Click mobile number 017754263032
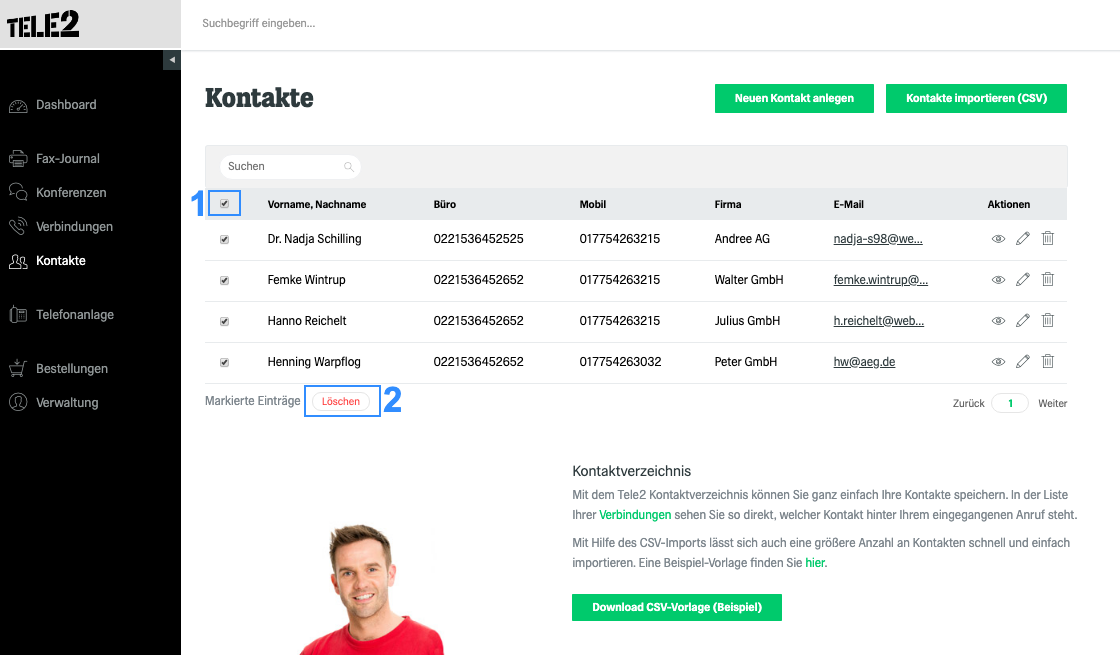The width and height of the screenshot is (1120, 655). click(620, 362)
